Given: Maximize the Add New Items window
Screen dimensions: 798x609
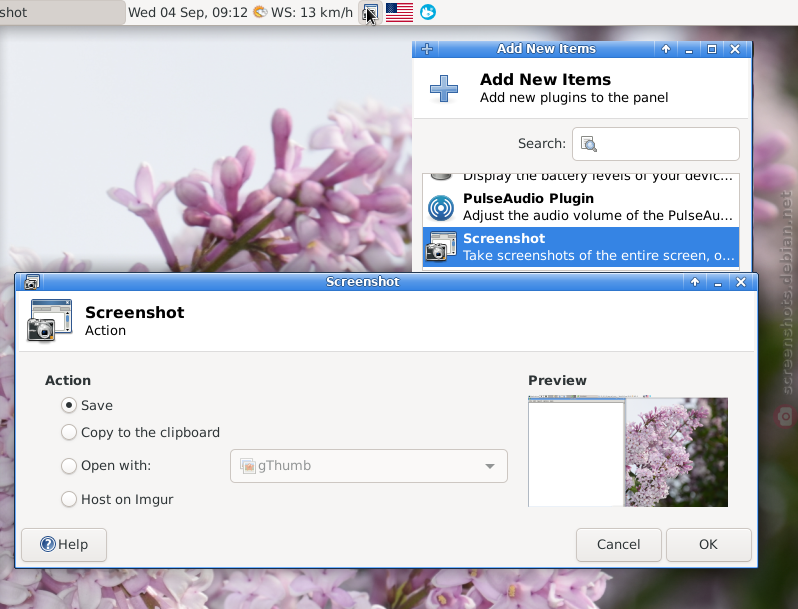Looking at the screenshot, I should (x=712, y=49).
